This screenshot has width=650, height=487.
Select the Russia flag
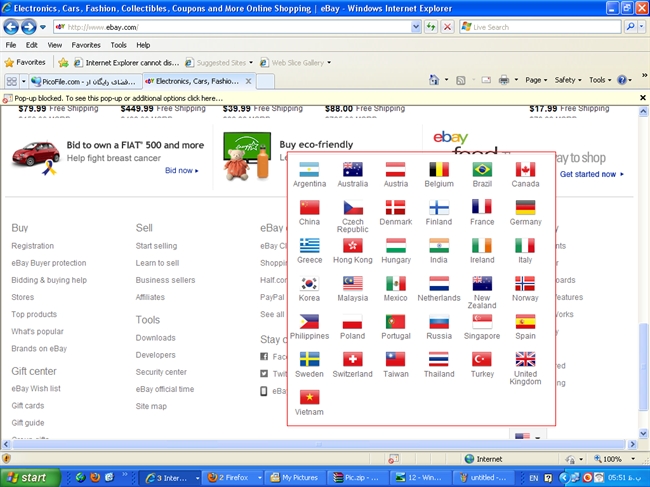439,322
